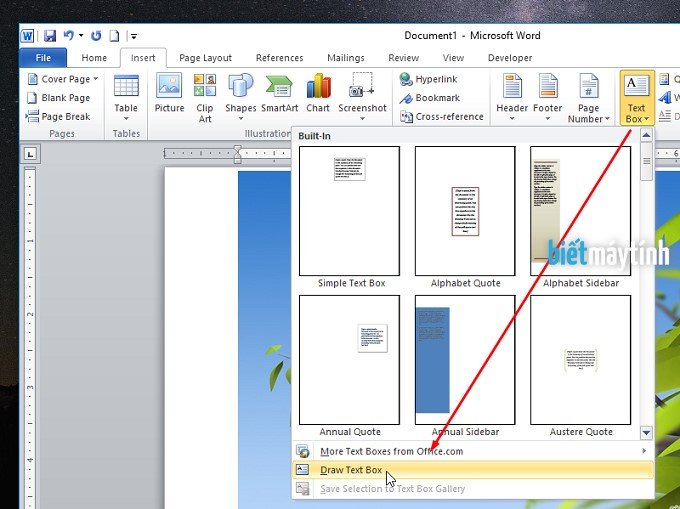
Task: Click the tab selector at ruler corner
Action: tap(30, 154)
